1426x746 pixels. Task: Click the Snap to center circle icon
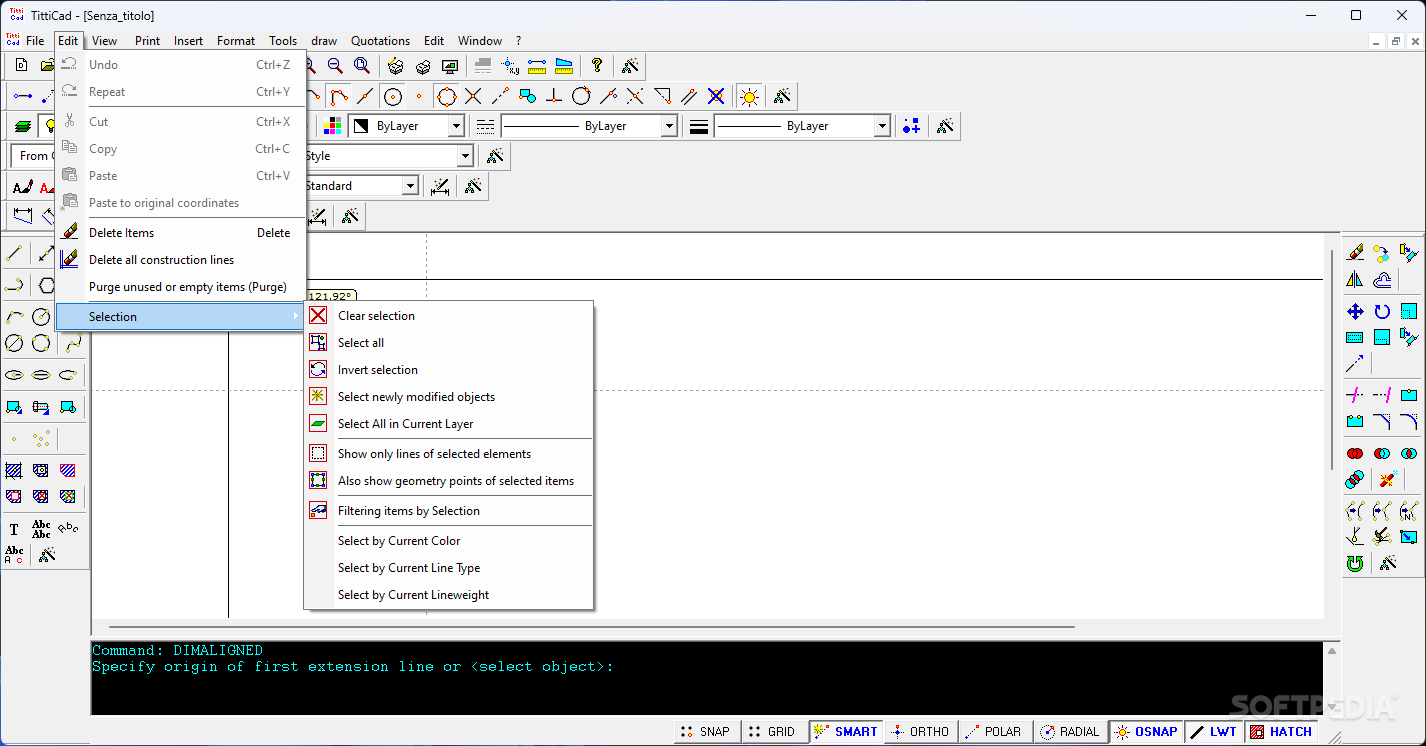tap(393, 96)
